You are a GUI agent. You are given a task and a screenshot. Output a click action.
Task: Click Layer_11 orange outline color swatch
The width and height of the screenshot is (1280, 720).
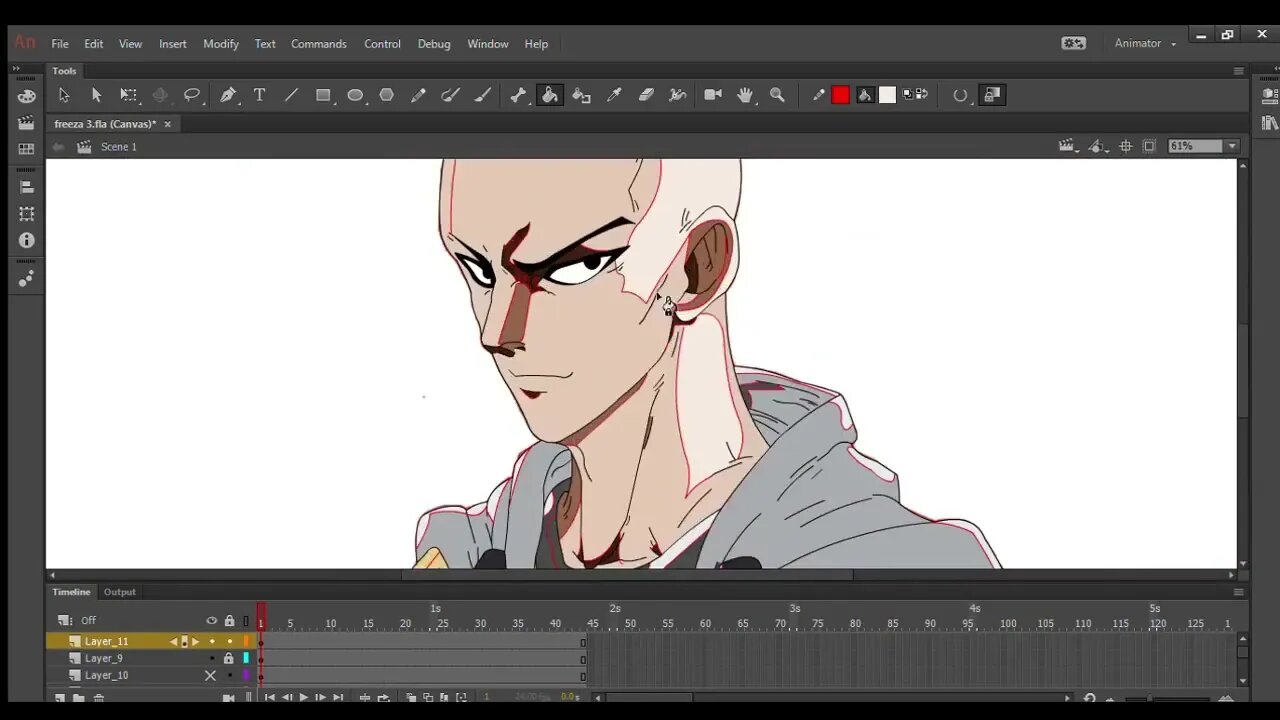tap(246, 641)
